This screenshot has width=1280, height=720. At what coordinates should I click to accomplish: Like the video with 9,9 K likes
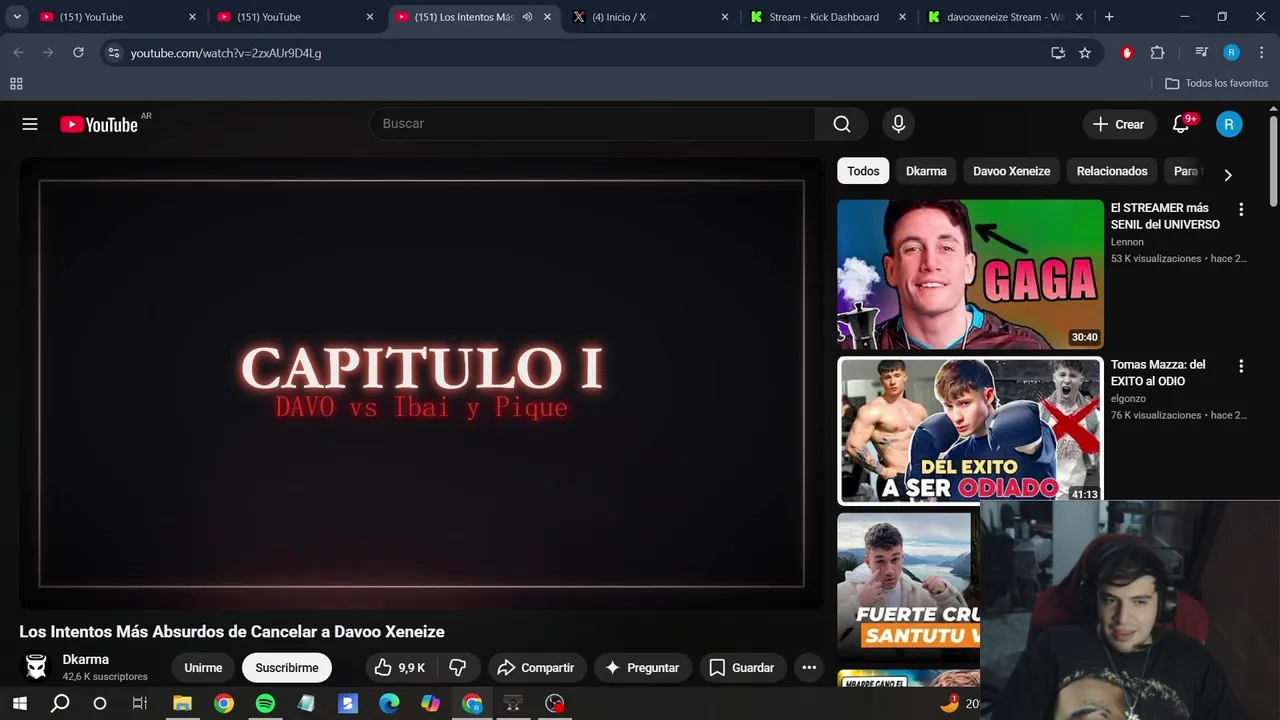(x=399, y=667)
